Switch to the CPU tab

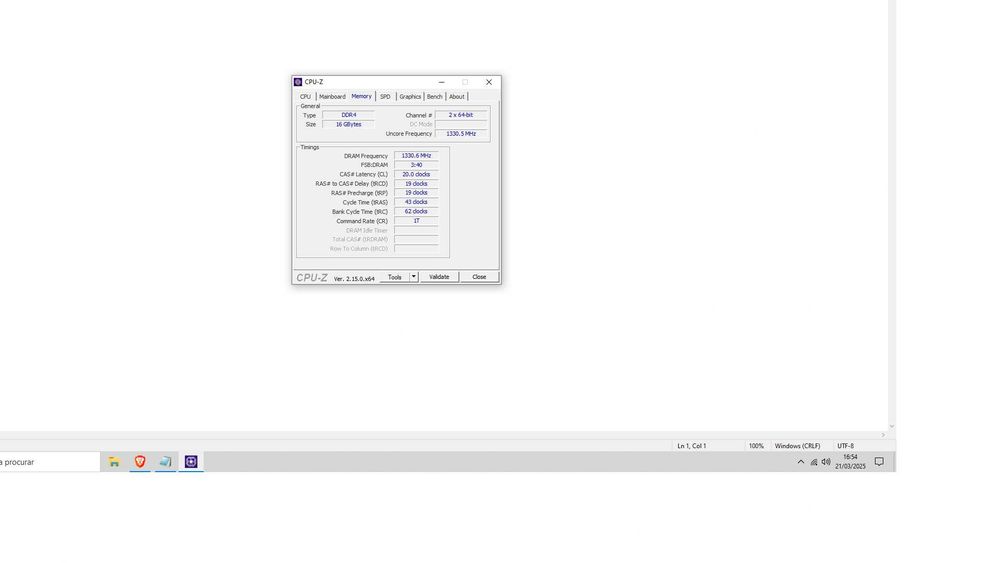click(305, 97)
